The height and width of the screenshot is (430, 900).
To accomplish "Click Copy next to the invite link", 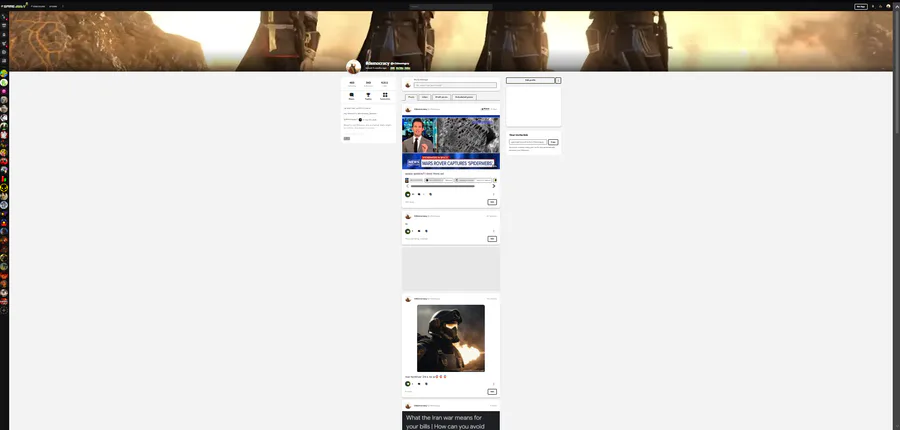I will pyautogui.click(x=553, y=142).
